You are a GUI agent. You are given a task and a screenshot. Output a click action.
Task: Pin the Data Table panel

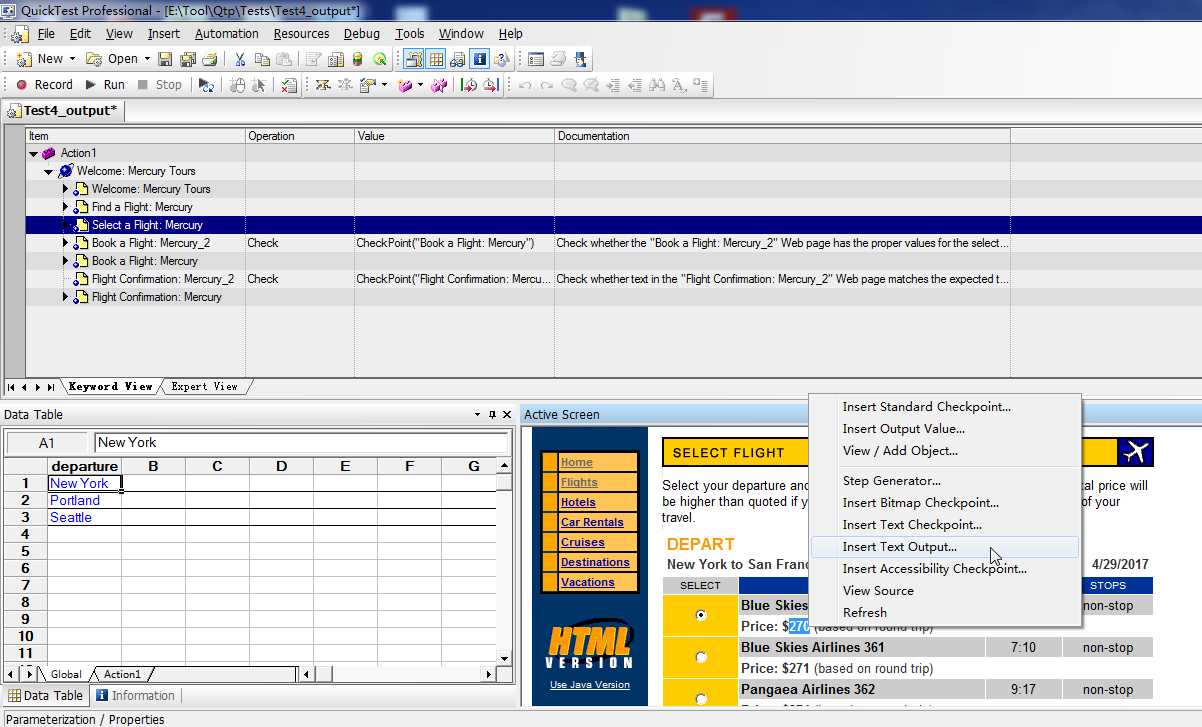492,414
